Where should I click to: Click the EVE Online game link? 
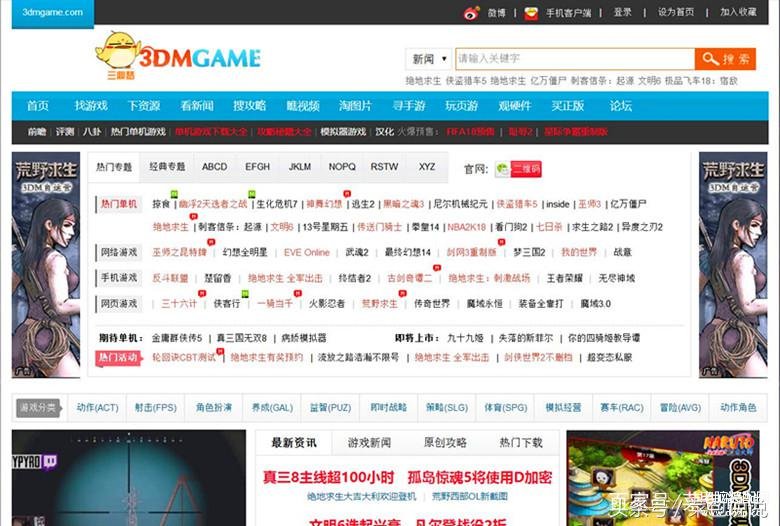306,252
